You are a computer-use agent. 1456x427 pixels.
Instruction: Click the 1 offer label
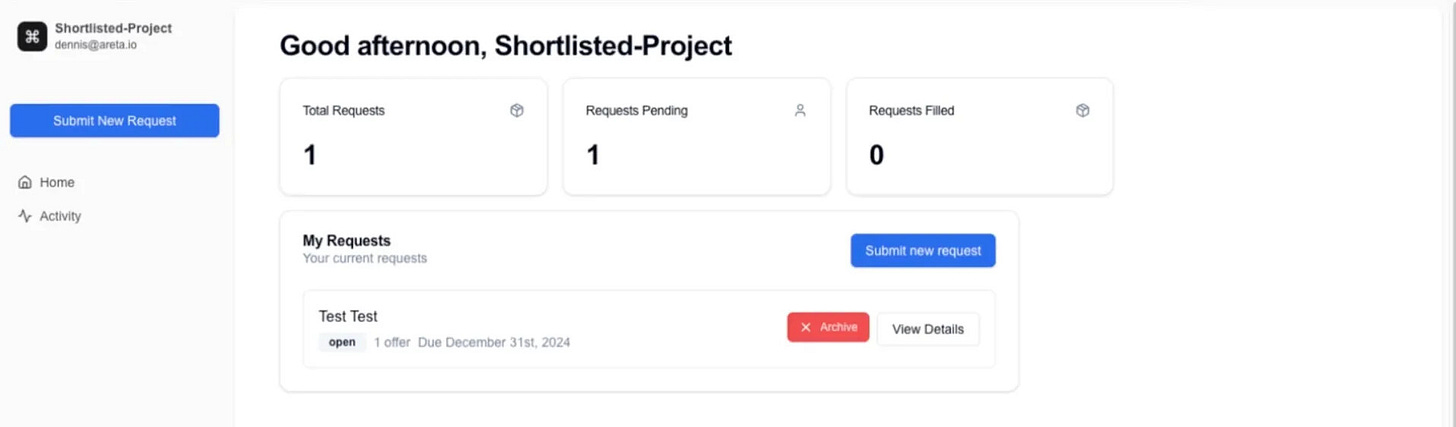(x=392, y=342)
